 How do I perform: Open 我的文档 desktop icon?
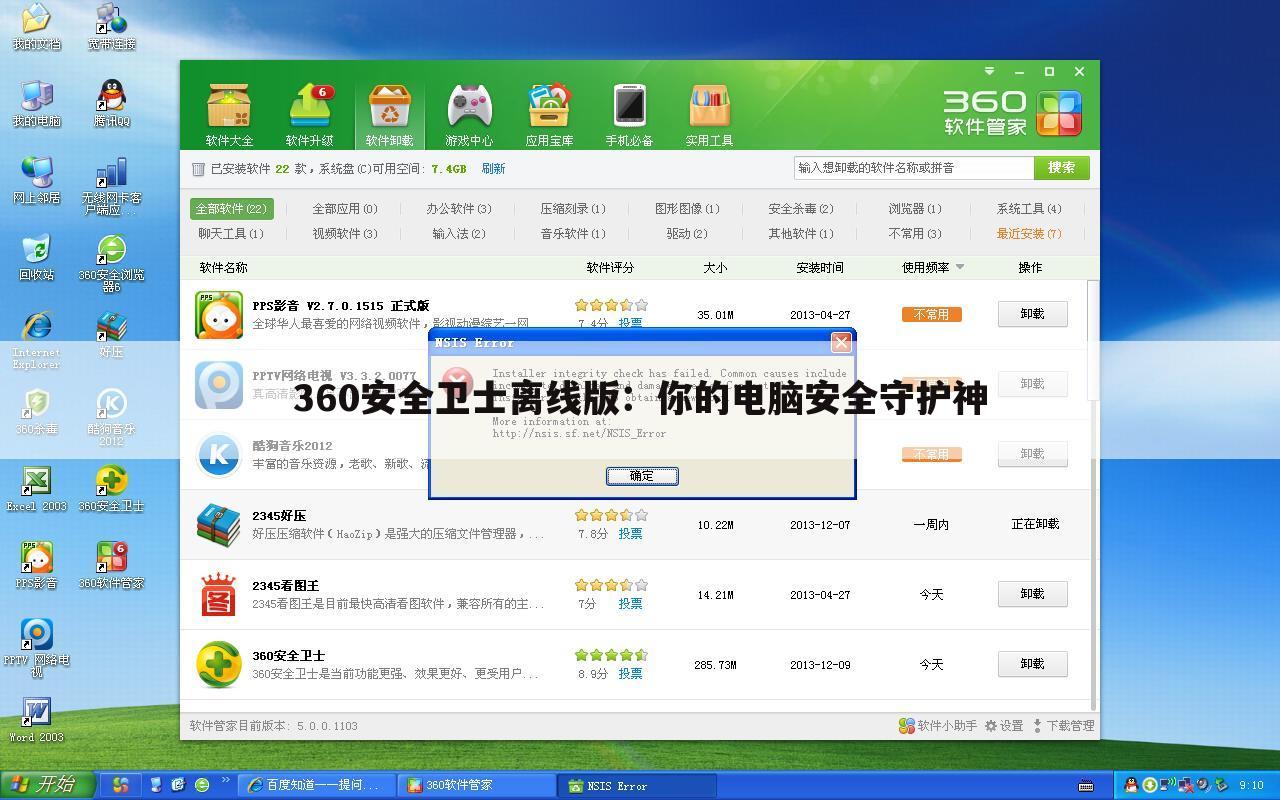tap(36, 27)
